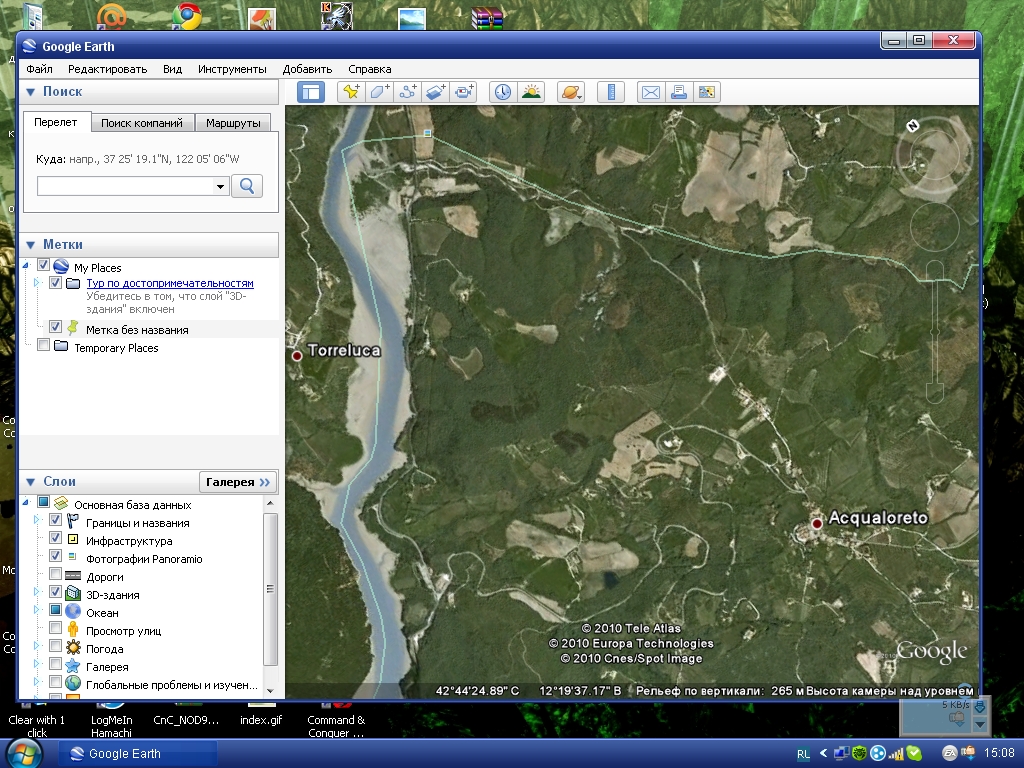The width and height of the screenshot is (1024, 768).
Task: Enable the 'Погода' layer checkbox
Action: [x=56, y=646]
